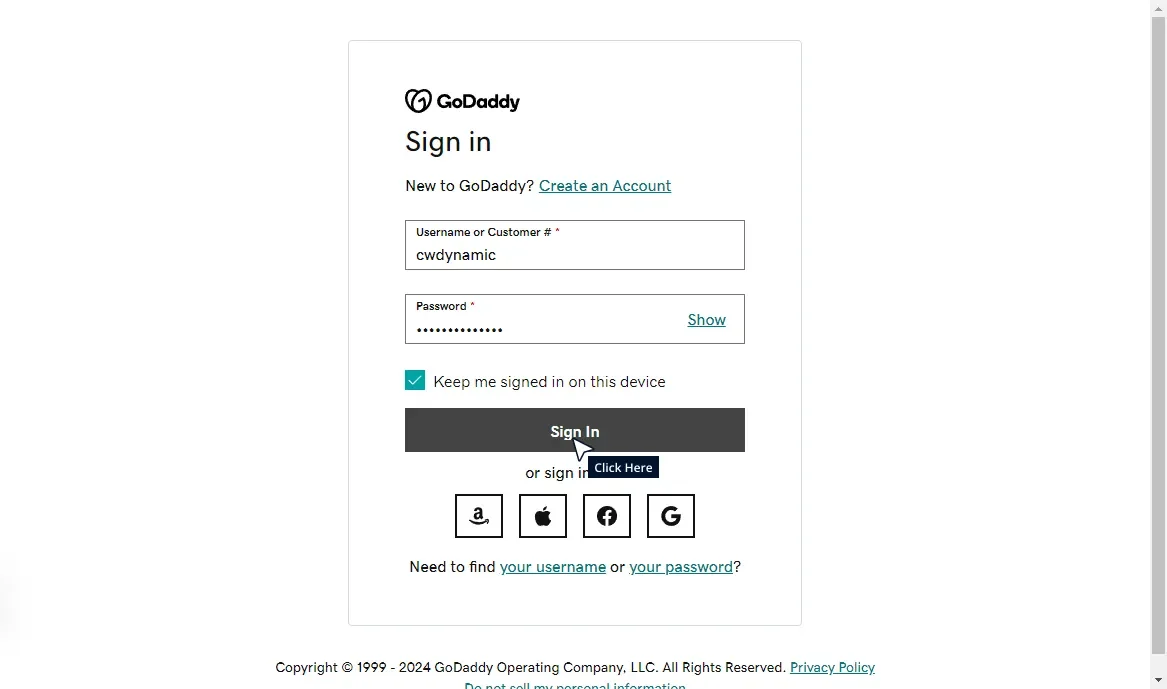This screenshot has width=1167, height=689.
Task: Select the Username or Customer # field
Action: click(x=574, y=254)
